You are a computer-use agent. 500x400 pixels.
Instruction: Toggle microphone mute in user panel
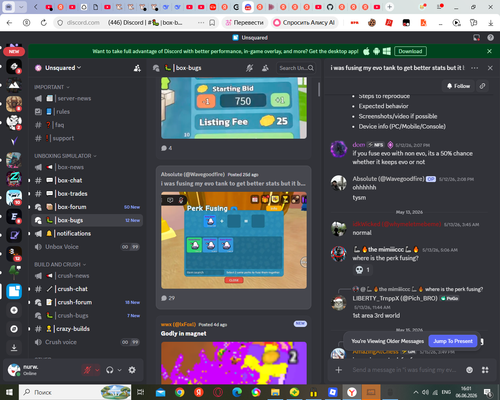[x=88, y=370]
